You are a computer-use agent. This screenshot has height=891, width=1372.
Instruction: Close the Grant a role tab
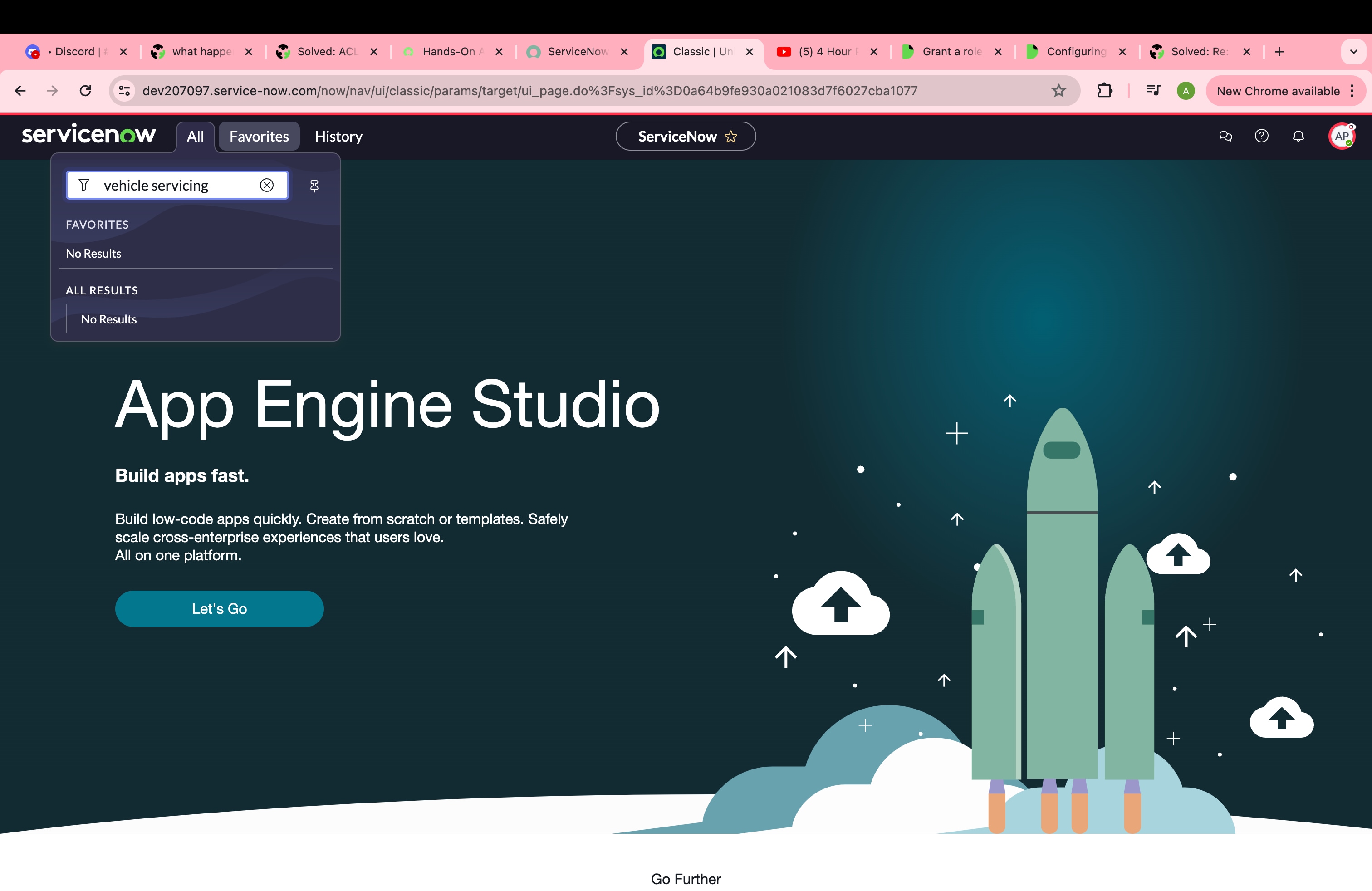998,52
